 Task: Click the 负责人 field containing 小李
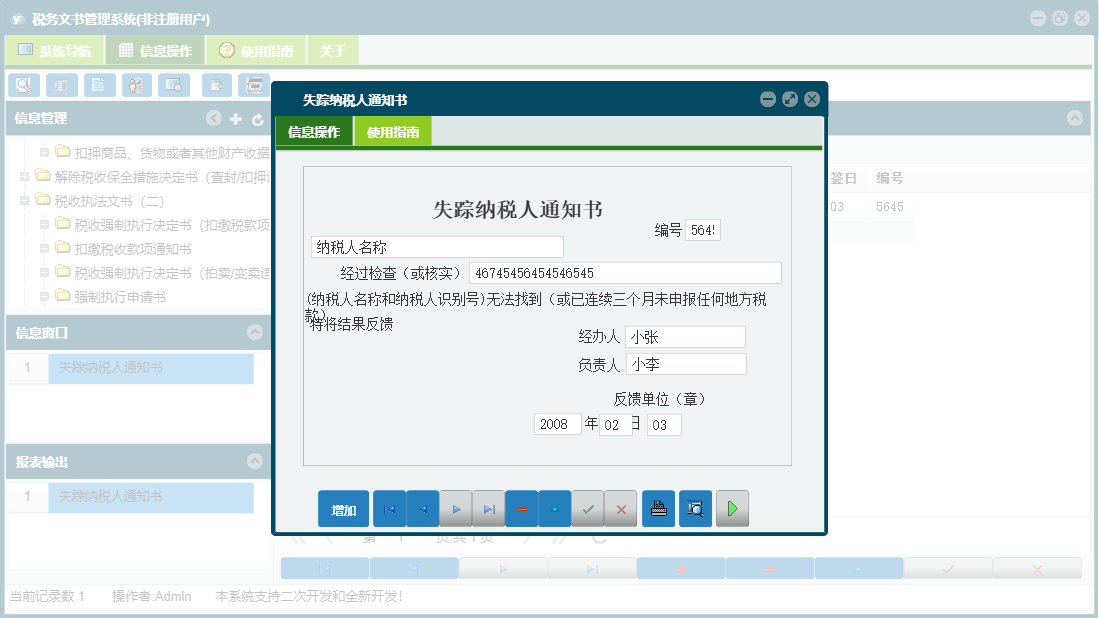point(686,364)
